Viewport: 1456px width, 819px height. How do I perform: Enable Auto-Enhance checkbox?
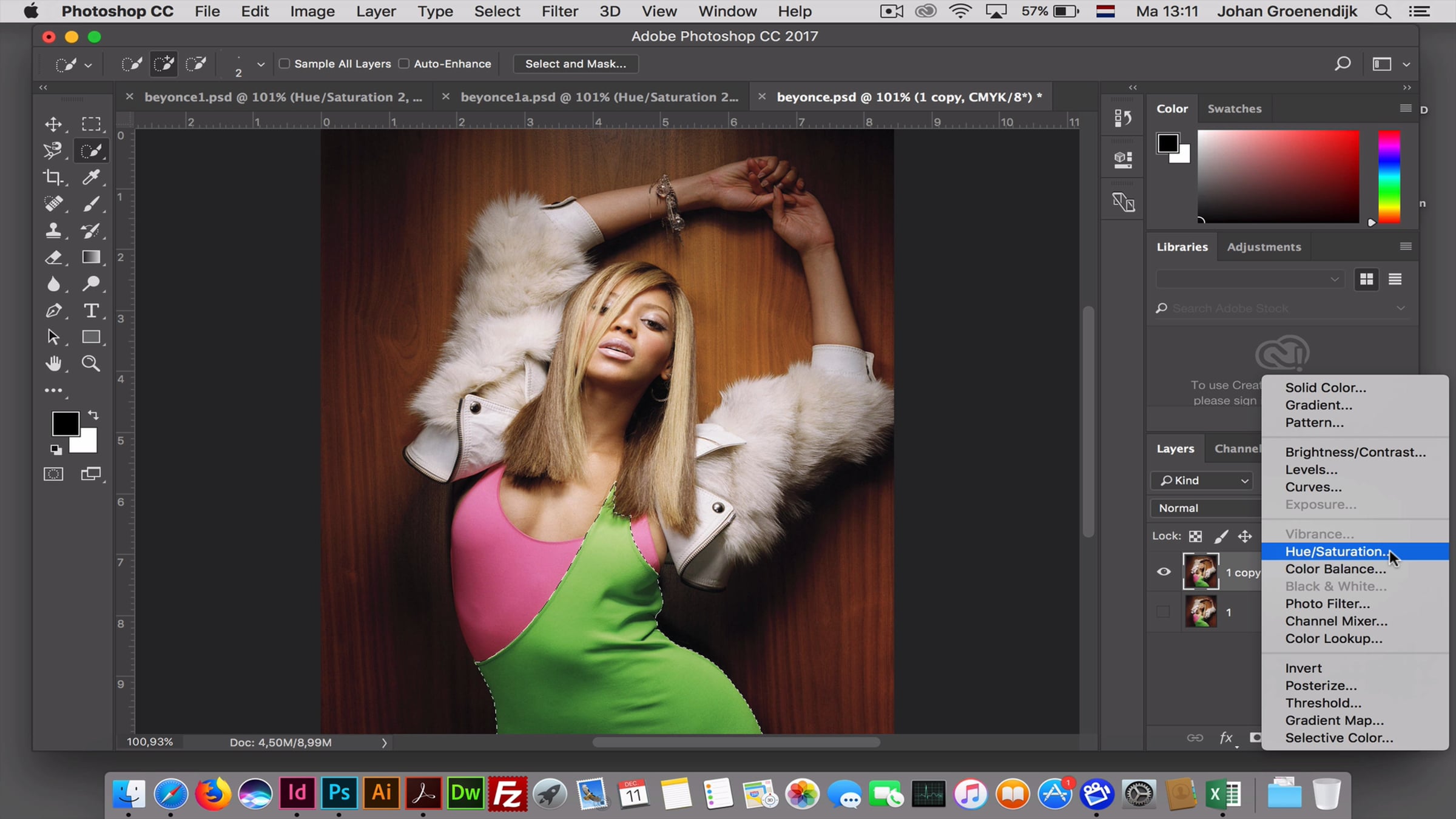(x=404, y=64)
